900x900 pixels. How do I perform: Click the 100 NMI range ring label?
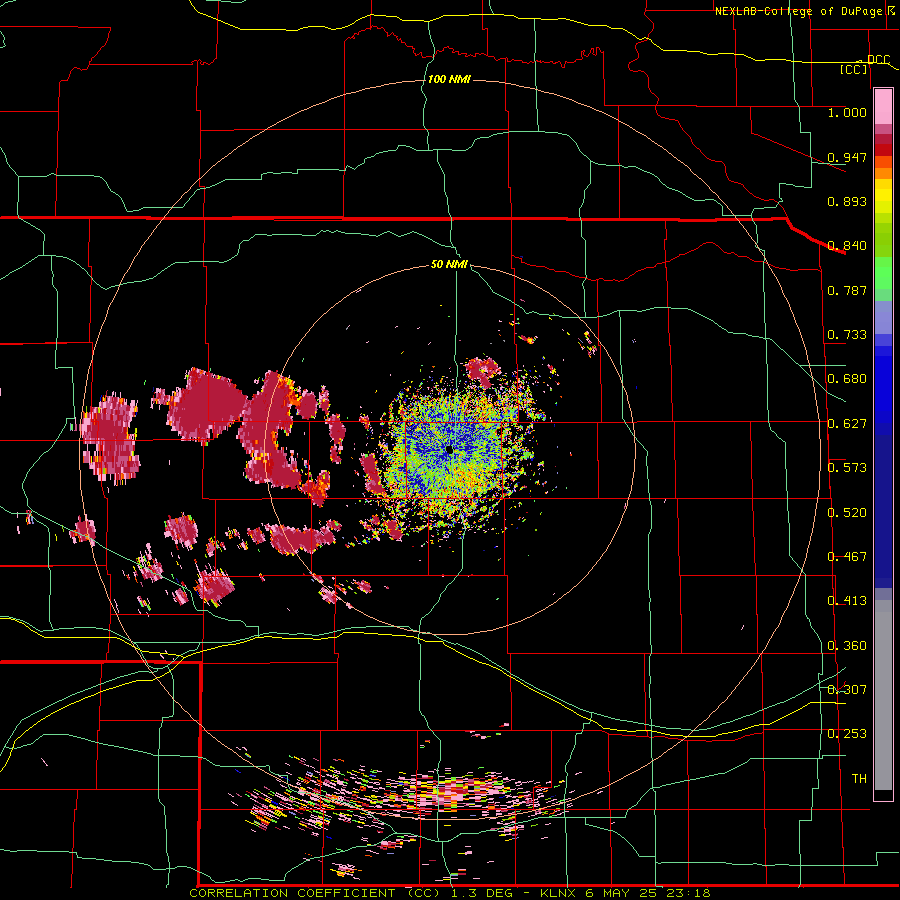449,79
